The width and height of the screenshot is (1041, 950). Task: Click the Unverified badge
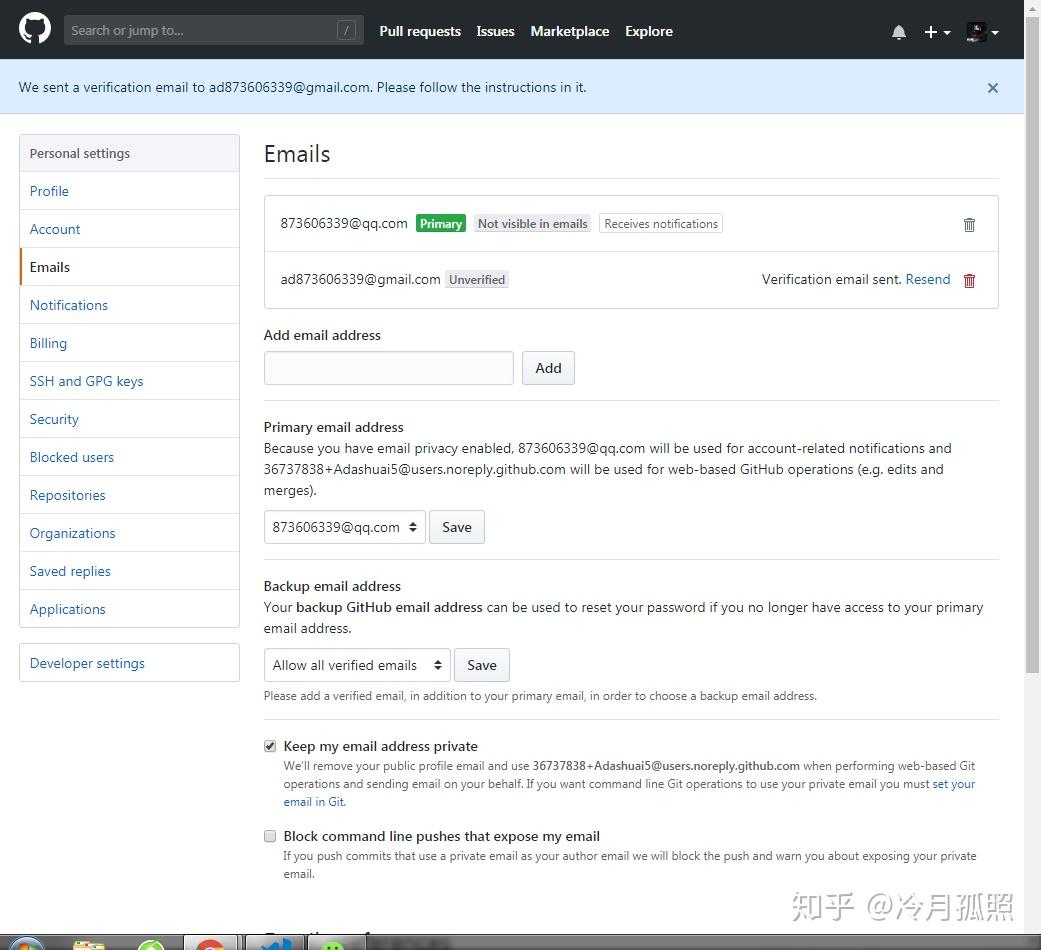click(x=477, y=279)
